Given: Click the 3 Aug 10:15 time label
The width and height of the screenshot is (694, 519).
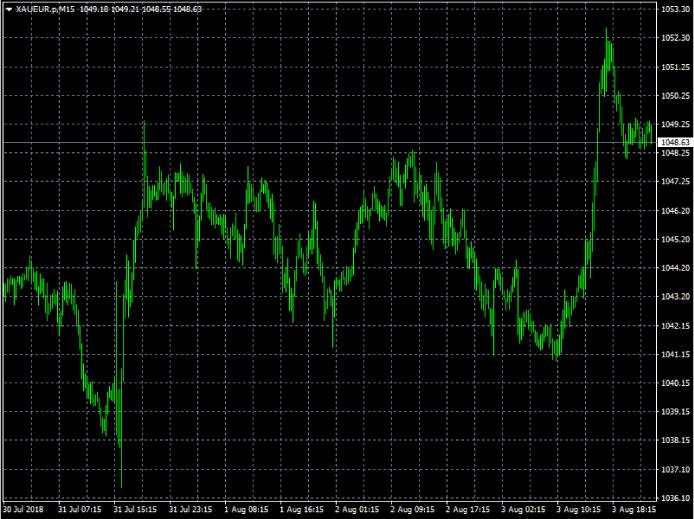Looking at the screenshot, I should pos(578,509).
